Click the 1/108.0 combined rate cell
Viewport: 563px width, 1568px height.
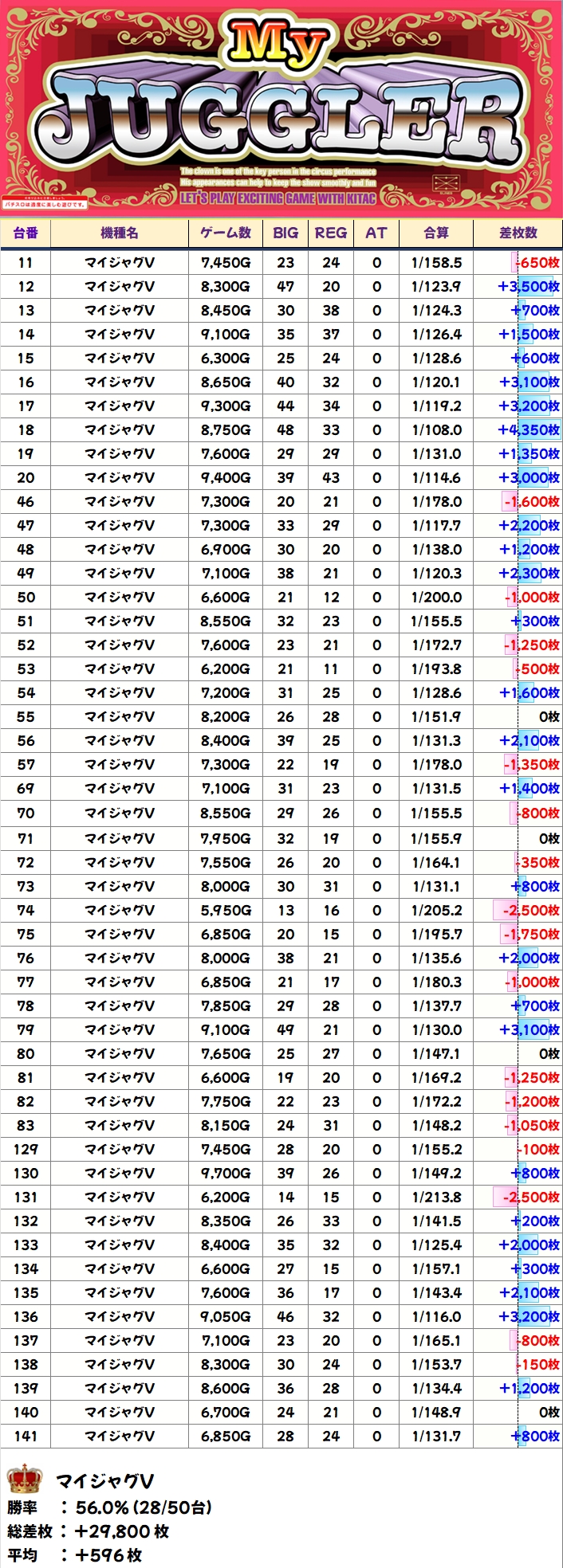[436, 429]
